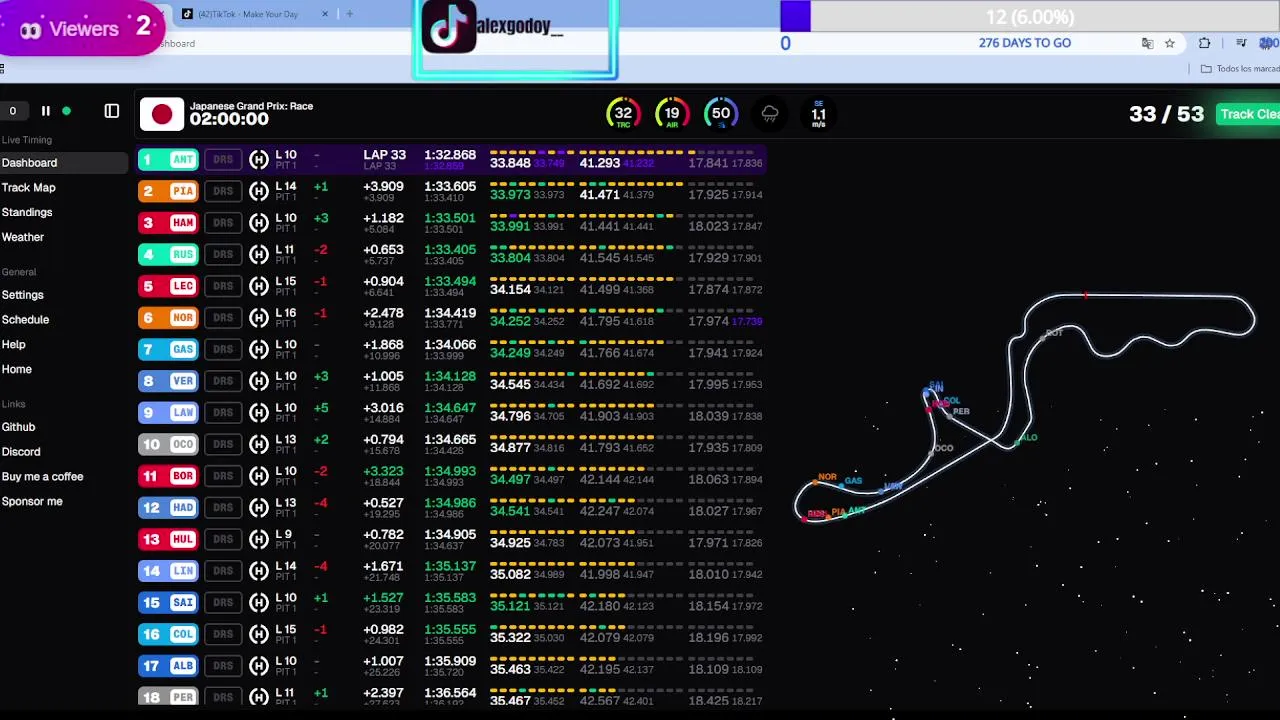Open Track Map in the sidebar
This screenshot has width=1280, height=720.
[28, 188]
